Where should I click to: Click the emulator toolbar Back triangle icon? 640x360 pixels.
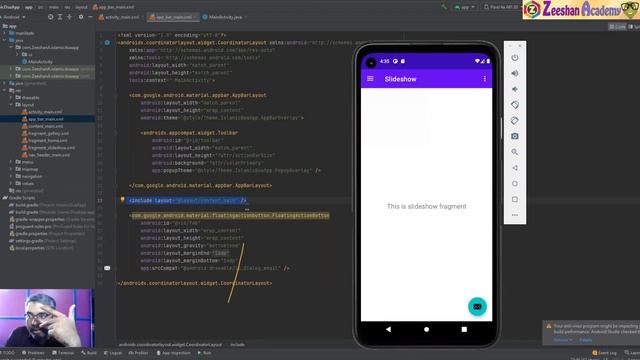pos(515,168)
